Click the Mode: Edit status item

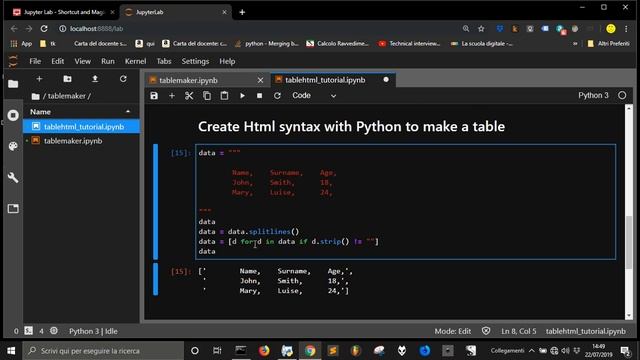[452, 331]
